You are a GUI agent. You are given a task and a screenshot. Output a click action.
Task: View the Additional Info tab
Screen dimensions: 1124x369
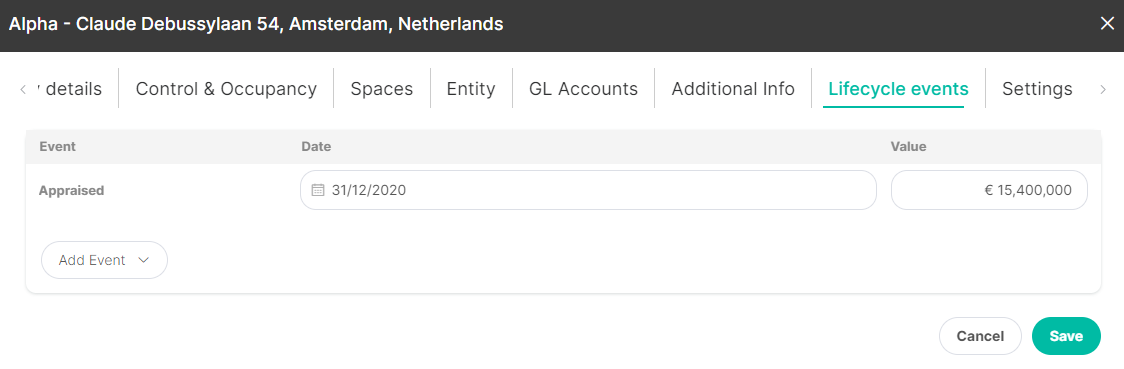click(733, 89)
